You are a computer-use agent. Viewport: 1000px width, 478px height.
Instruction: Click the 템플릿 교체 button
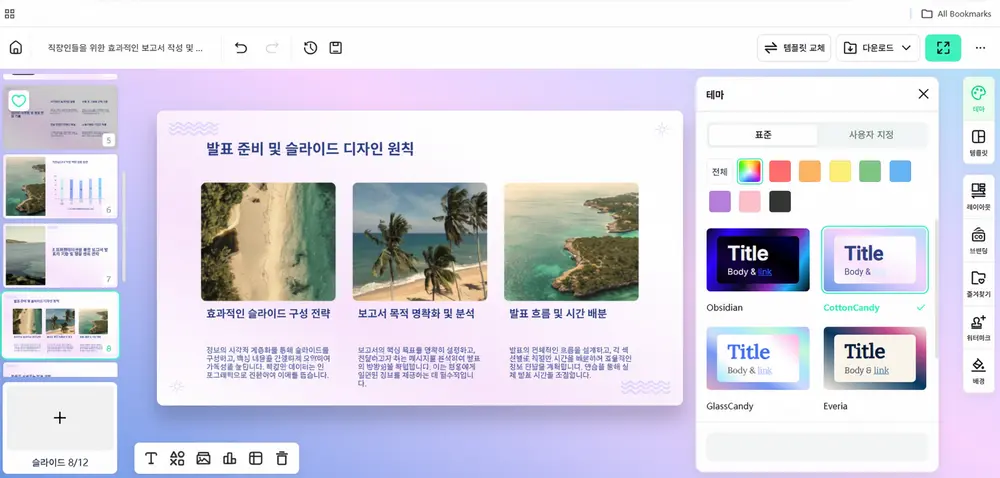(x=794, y=48)
